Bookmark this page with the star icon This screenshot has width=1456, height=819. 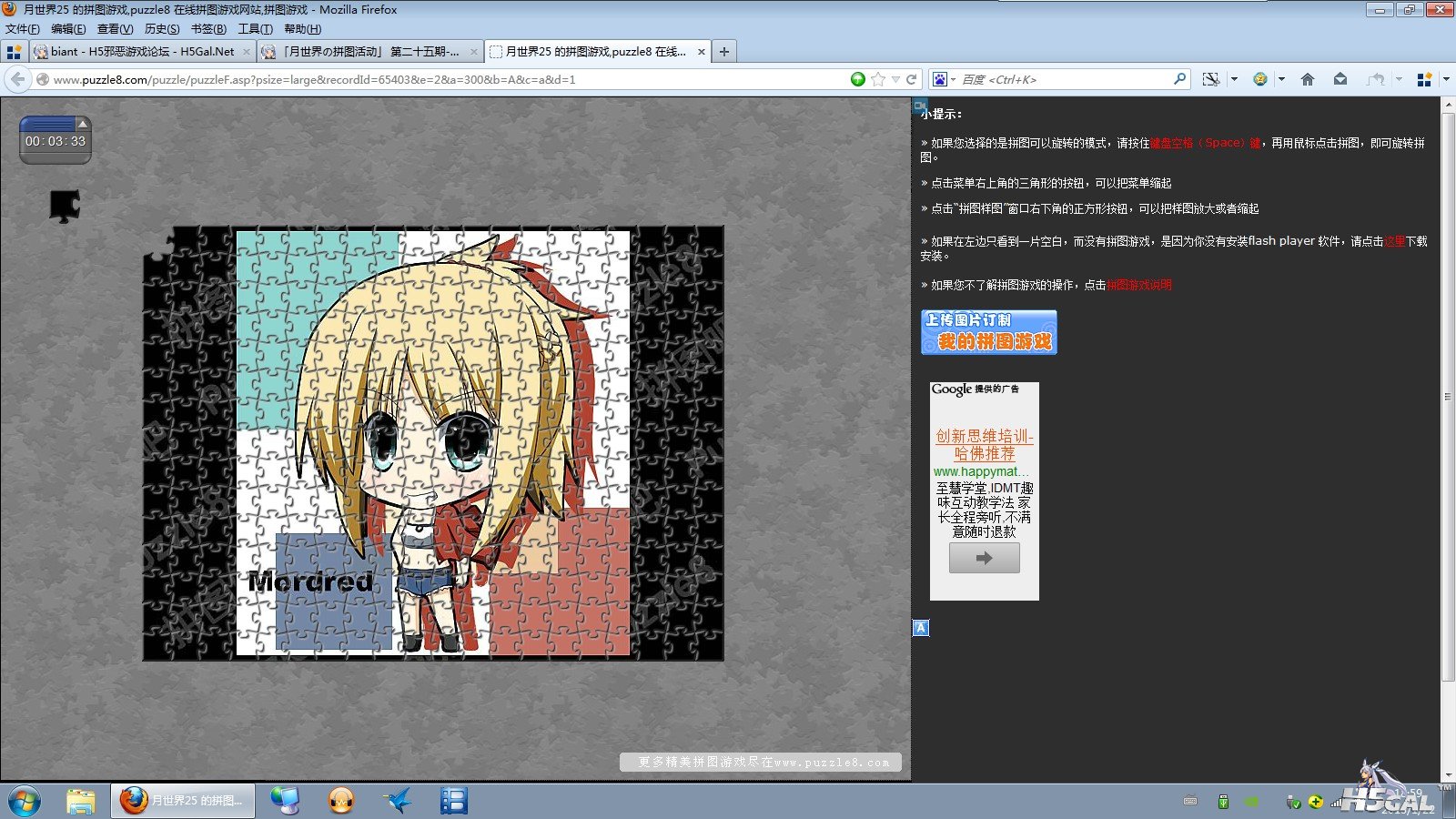tap(878, 79)
